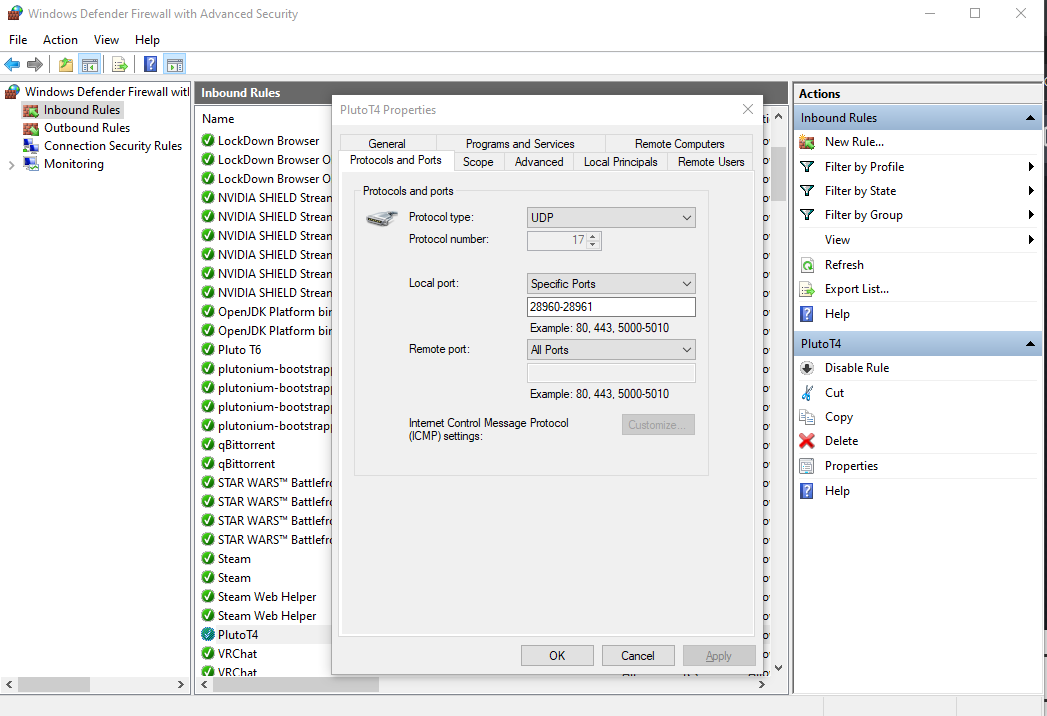Toggle Show/Hide Action Pane toolbar icon
The image size is (1047, 716).
(175, 65)
